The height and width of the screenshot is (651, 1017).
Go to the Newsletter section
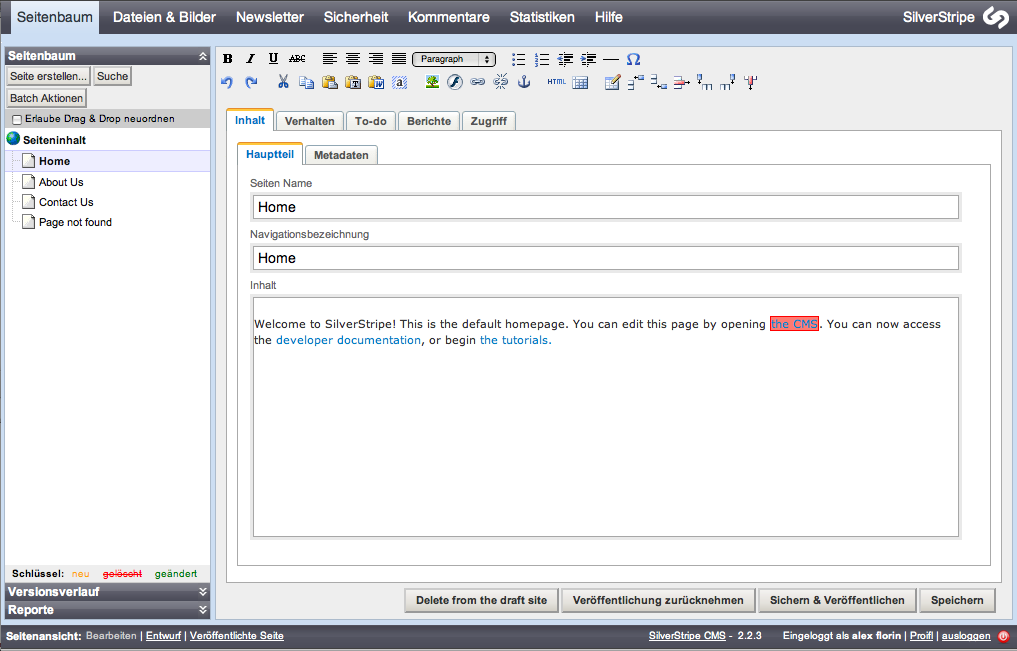tap(270, 17)
